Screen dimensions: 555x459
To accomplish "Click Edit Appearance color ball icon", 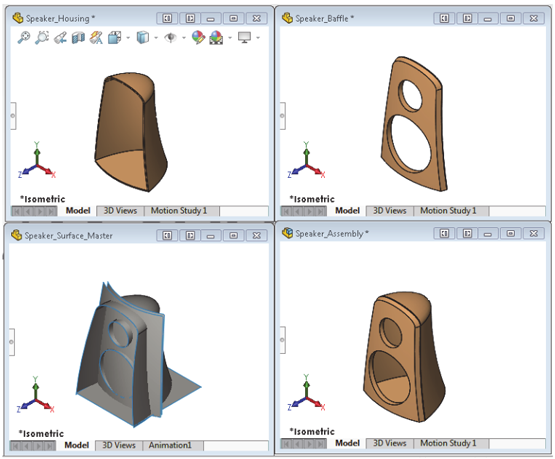I will 198,38.
